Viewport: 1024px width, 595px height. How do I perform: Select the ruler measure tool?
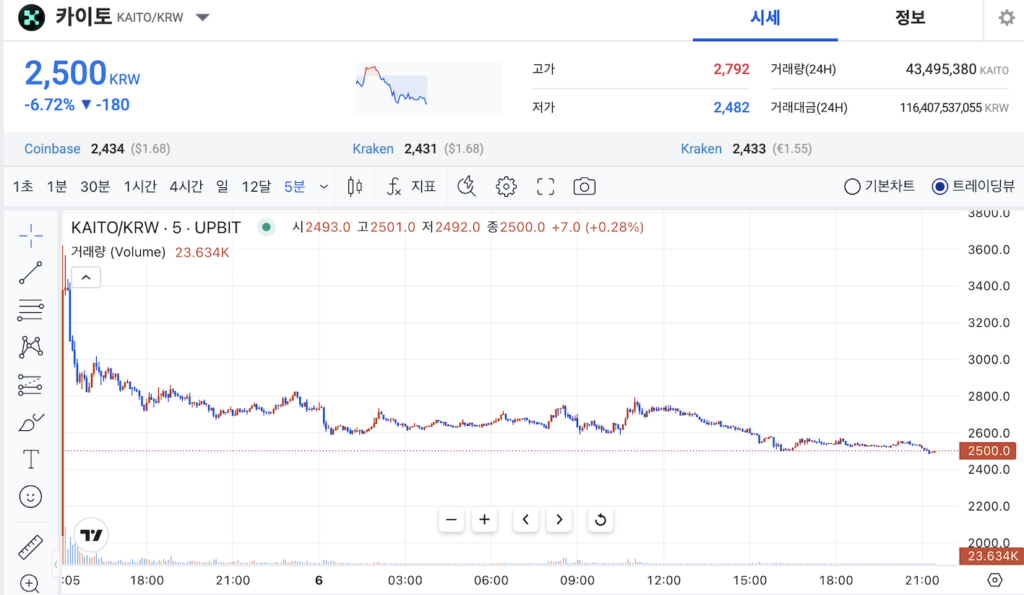click(x=31, y=547)
